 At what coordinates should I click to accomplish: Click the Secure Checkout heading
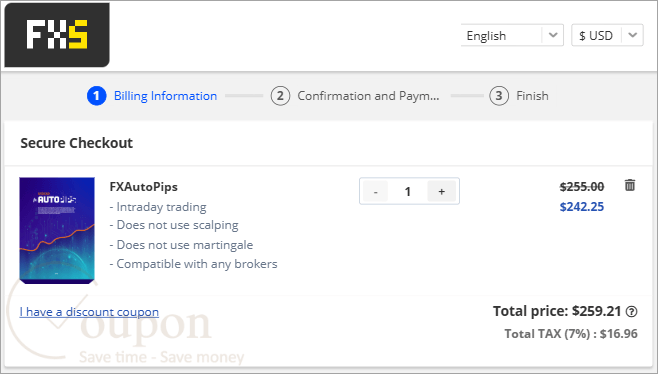click(x=76, y=143)
